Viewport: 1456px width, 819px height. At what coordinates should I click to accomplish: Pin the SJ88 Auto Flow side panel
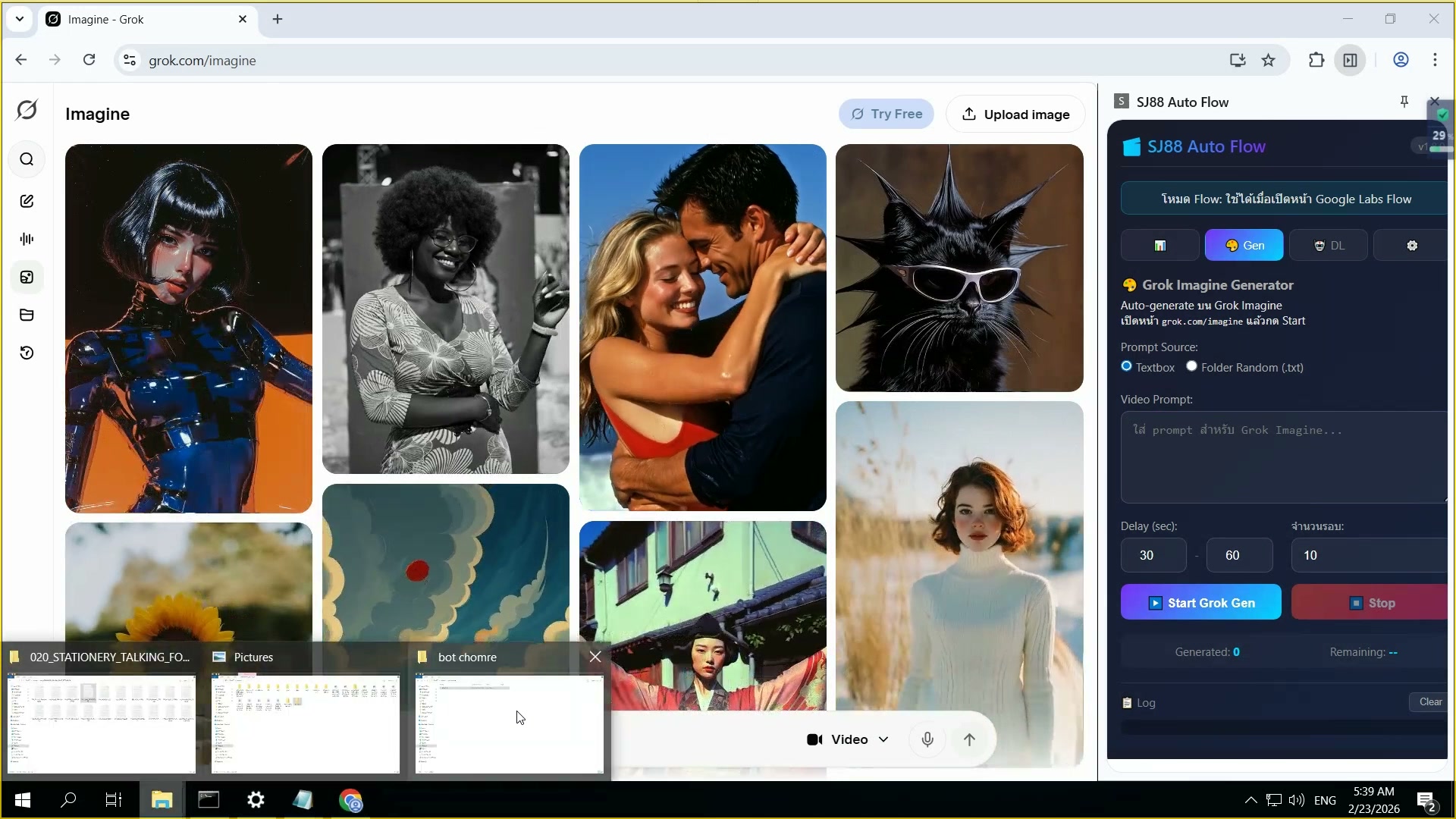point(1404,102)
